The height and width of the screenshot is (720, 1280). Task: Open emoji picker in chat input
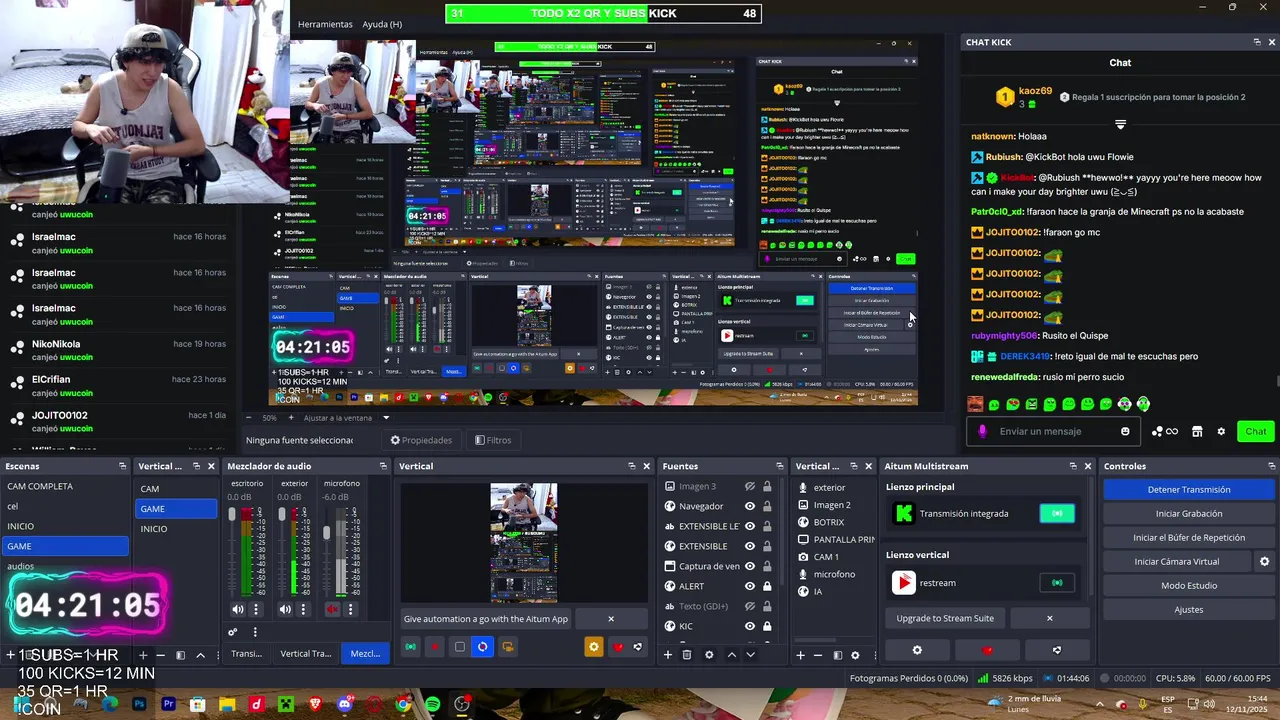(1125, 432)
